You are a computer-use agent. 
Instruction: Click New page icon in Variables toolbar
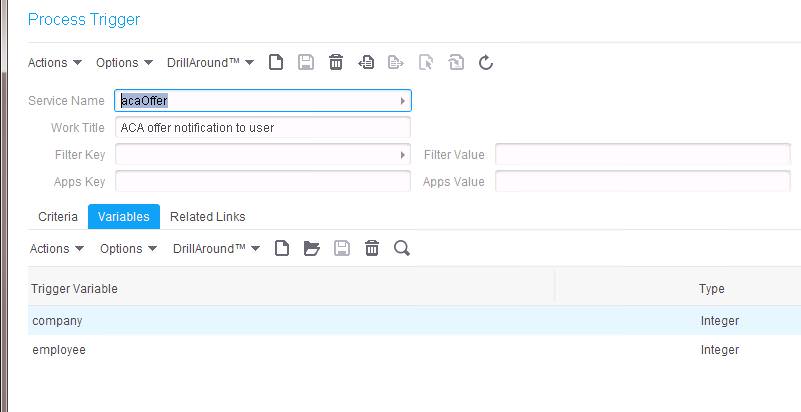281,249
